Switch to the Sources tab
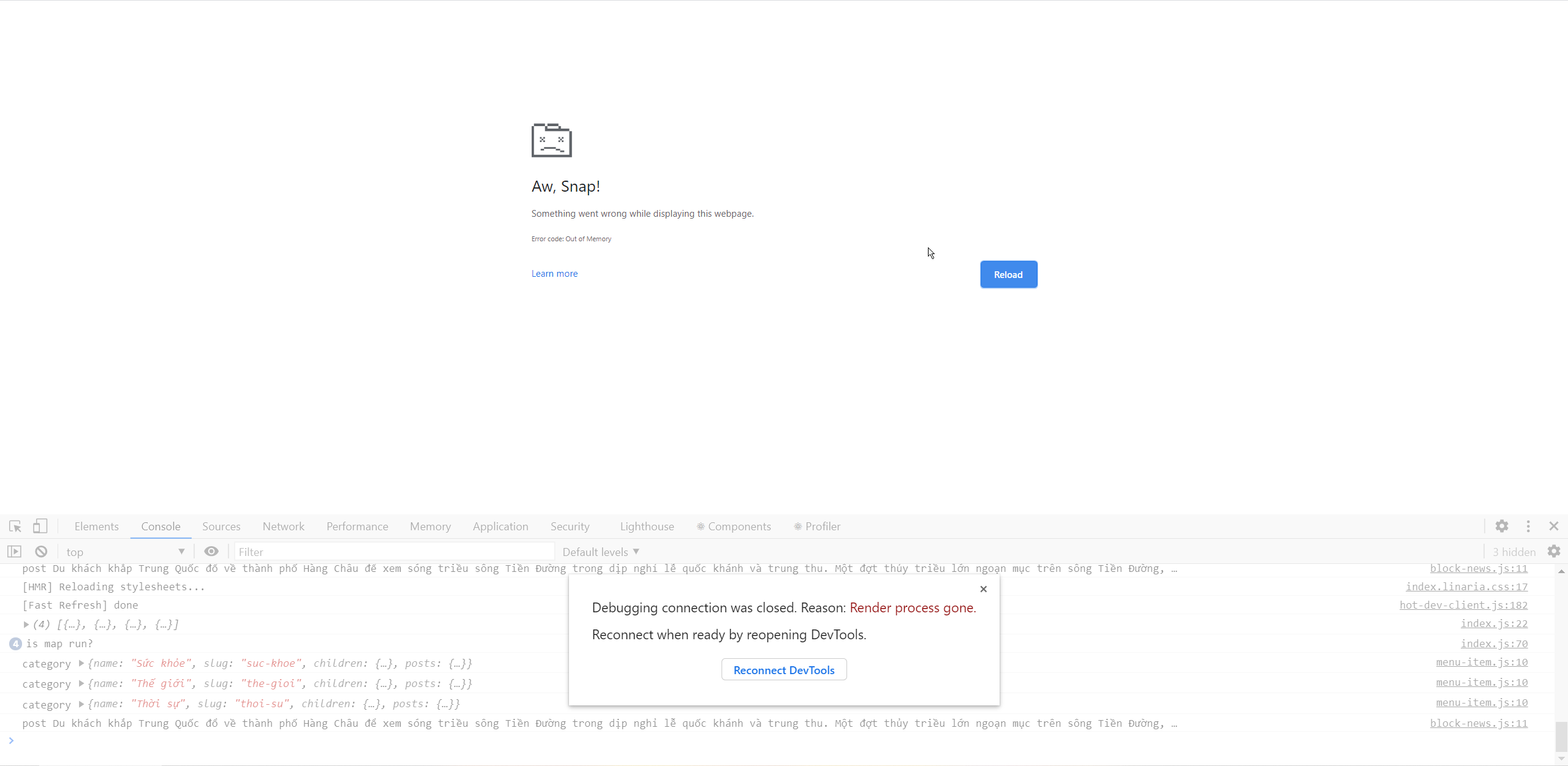This screenshot has height=766, width=1568. 221,527
